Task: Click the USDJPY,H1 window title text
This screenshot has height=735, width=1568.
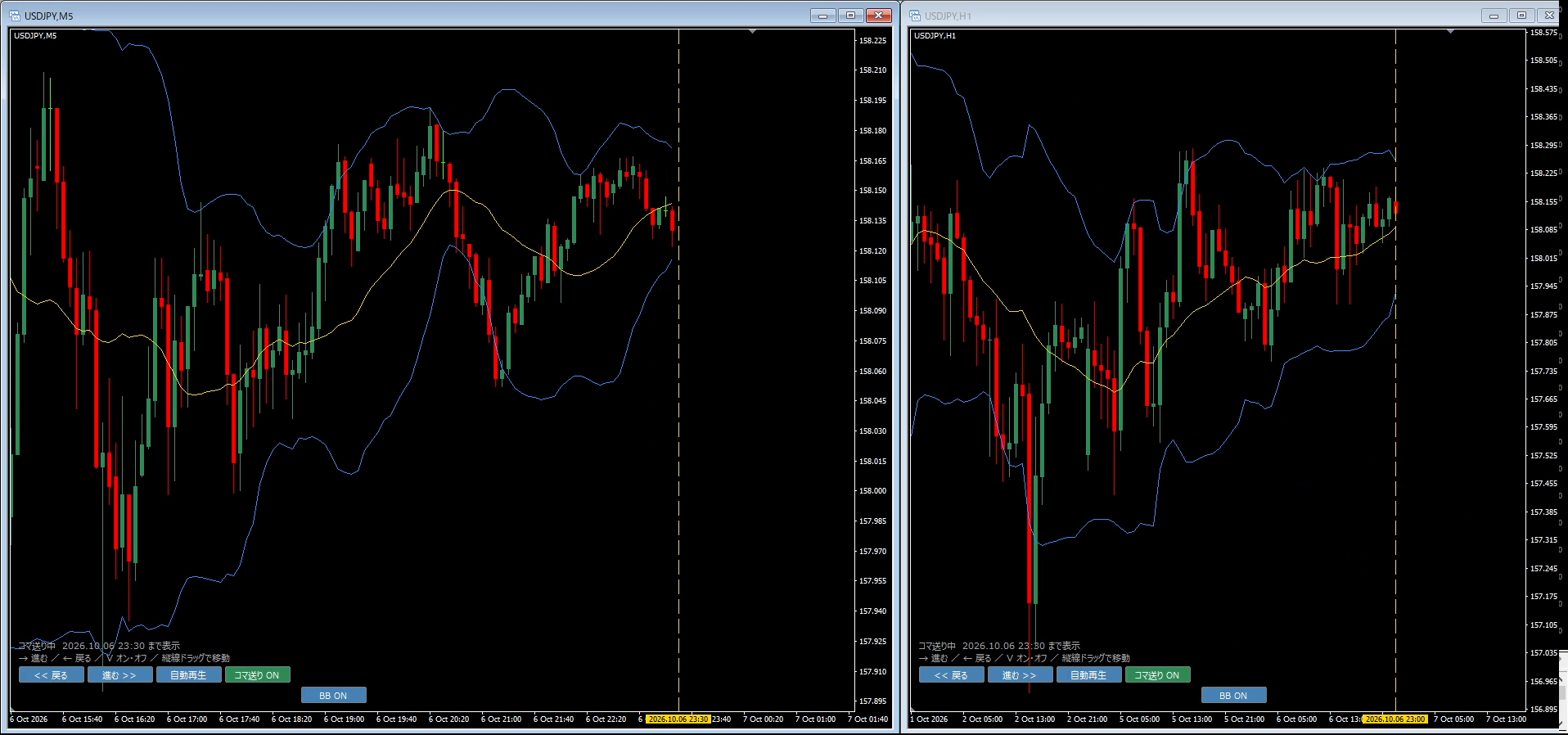Action: click(948, 16)
